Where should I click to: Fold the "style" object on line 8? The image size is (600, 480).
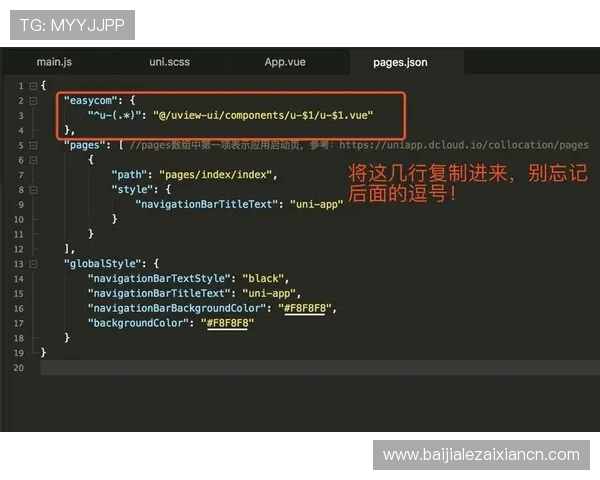pyautogui.click(x=33, y=189)
